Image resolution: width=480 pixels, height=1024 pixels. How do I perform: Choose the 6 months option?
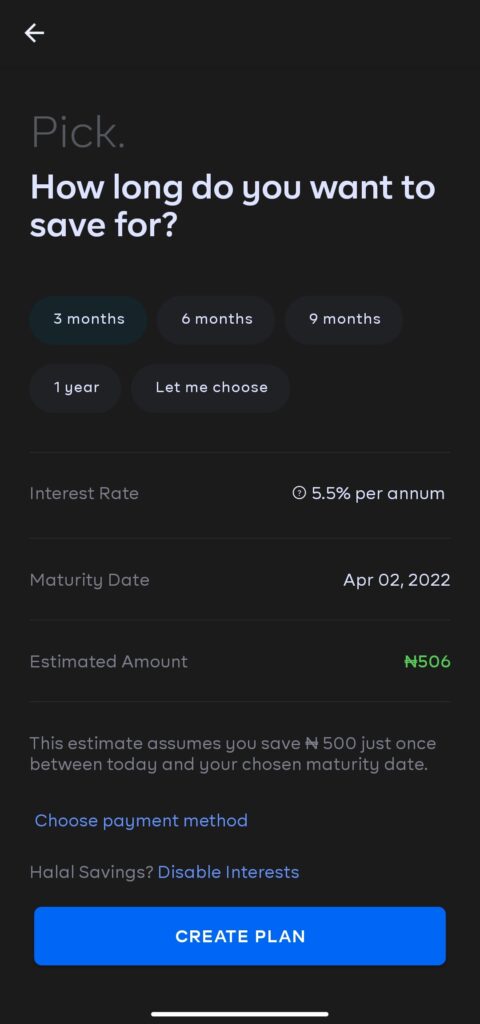pos(217,319)
